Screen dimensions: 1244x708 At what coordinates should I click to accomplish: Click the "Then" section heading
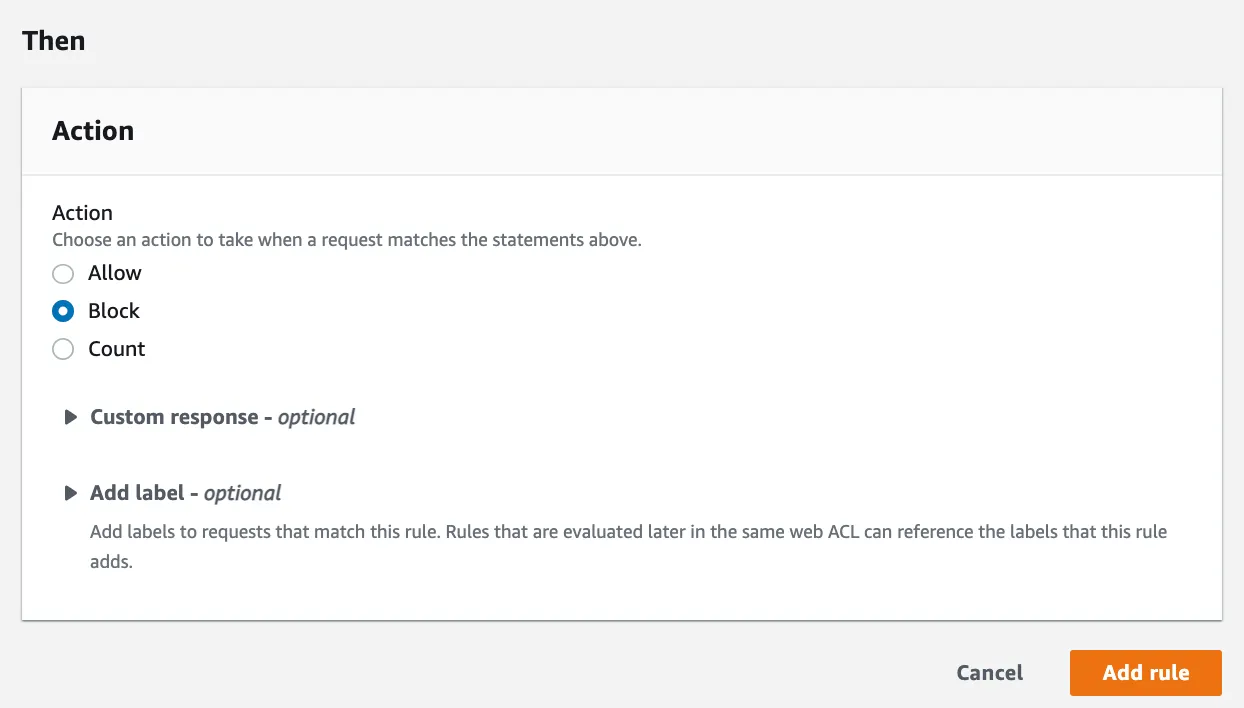point(54,41)
